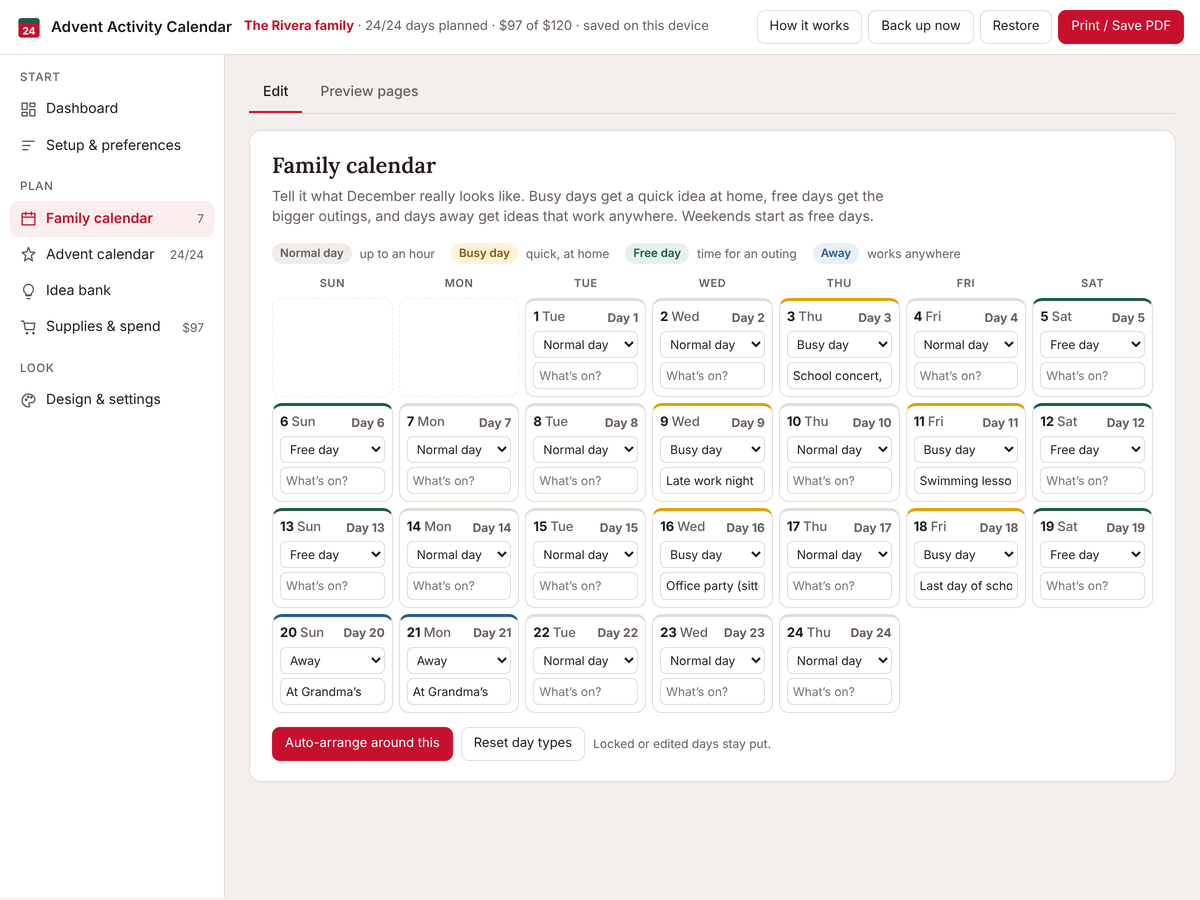This screenshot has width=1200, height=900.
Task: Click At Grandma's field for 21 Mon
Action: [x=459, y=692]
